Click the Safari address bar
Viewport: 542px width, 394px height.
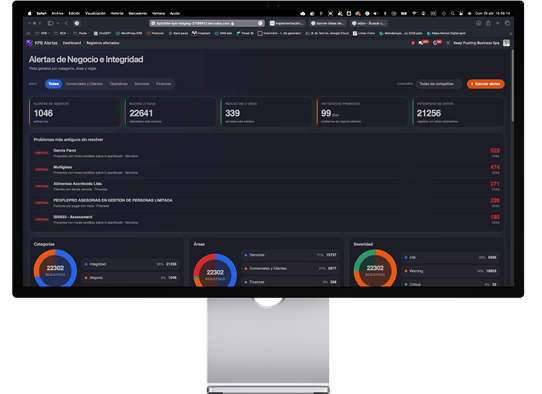coord(207,23)
